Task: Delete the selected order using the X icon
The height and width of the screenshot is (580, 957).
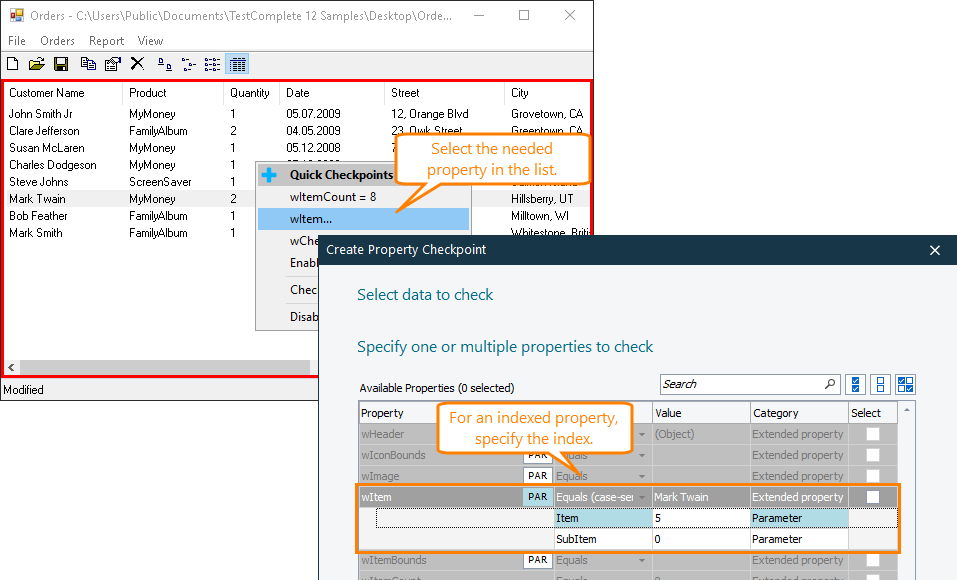Action: (137, 63)
